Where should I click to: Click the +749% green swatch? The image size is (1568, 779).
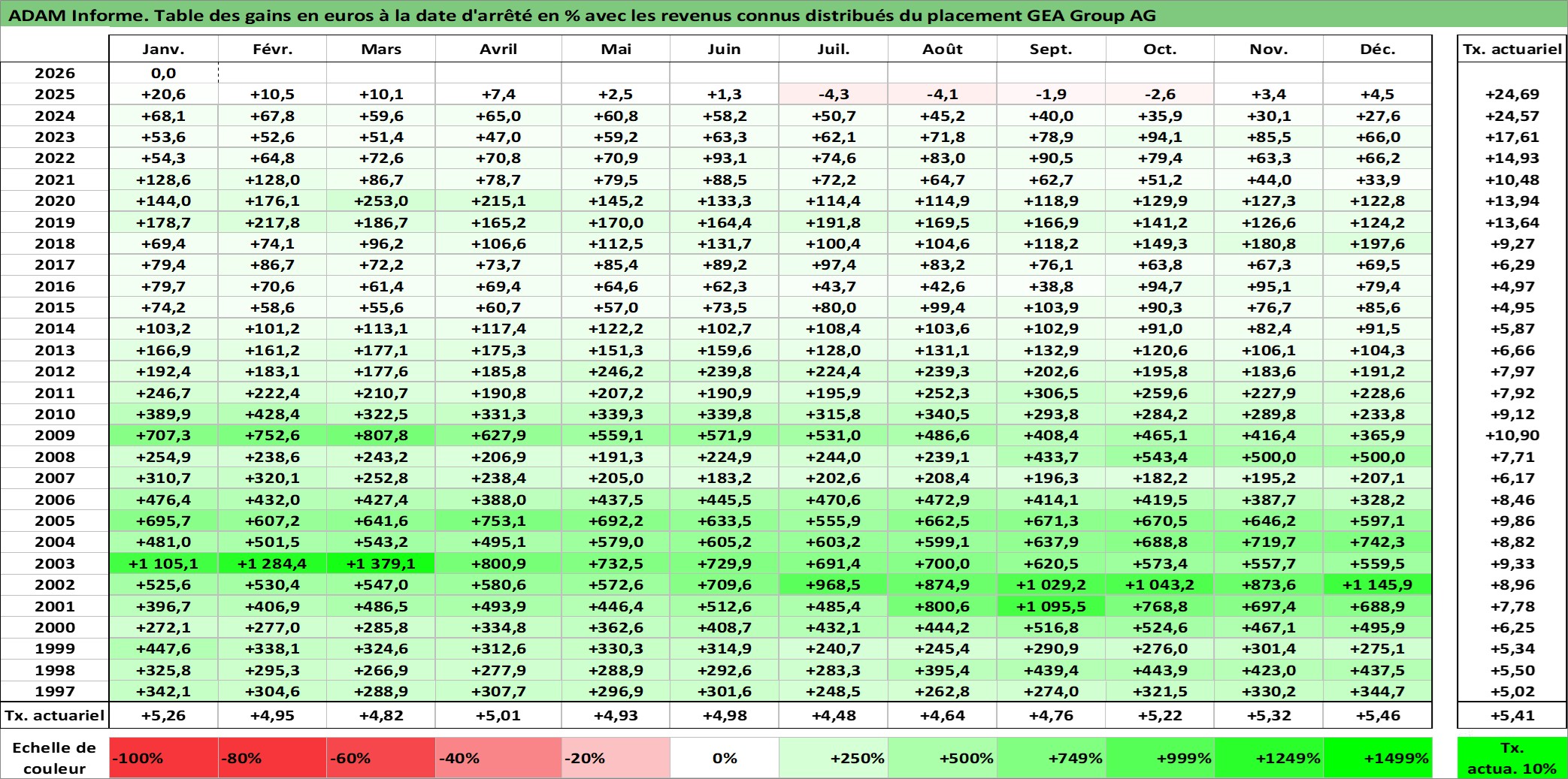[x=1051, y=758]
